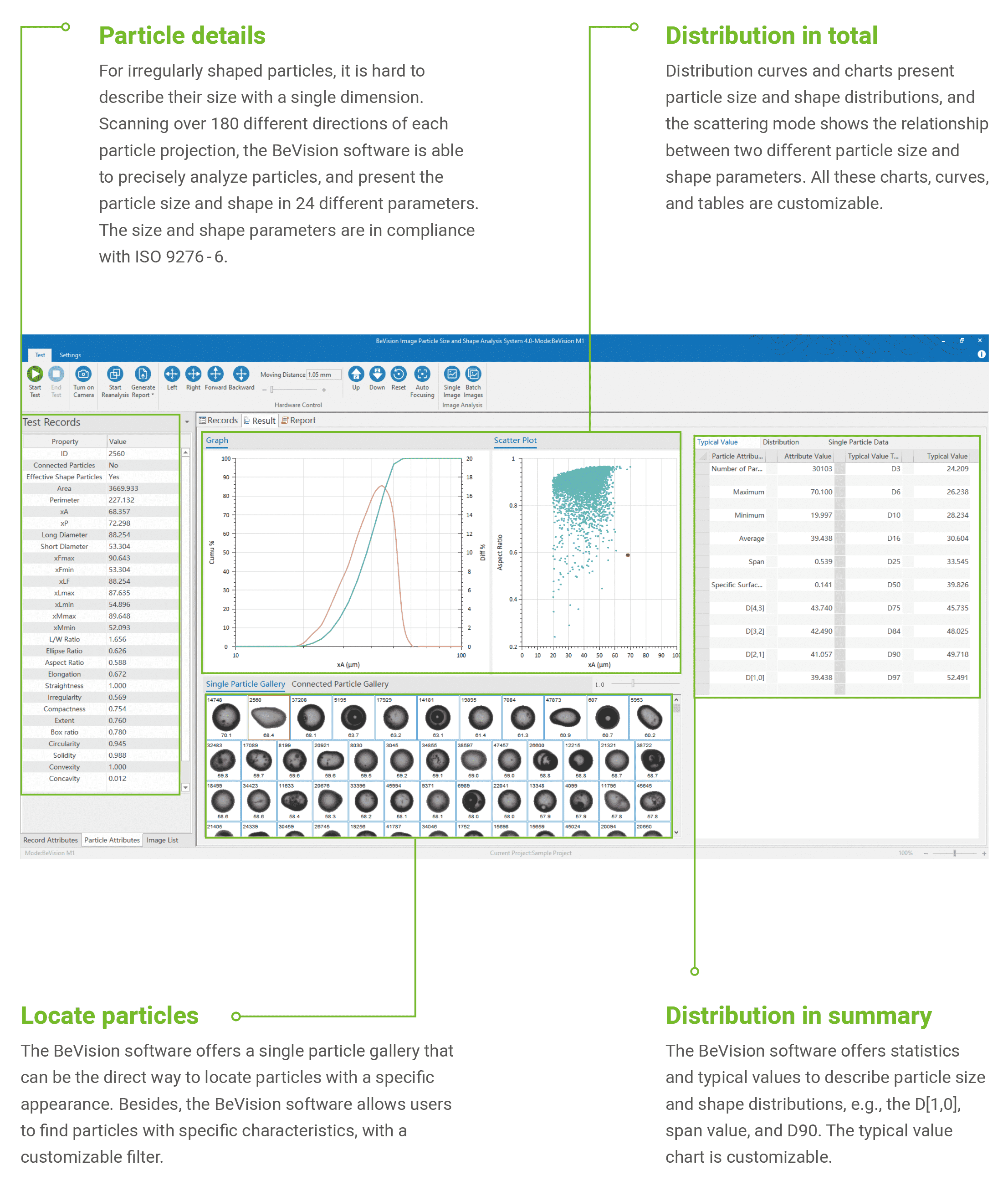
Task: Select particle thumbnail 14748
Action: (226, 717)
